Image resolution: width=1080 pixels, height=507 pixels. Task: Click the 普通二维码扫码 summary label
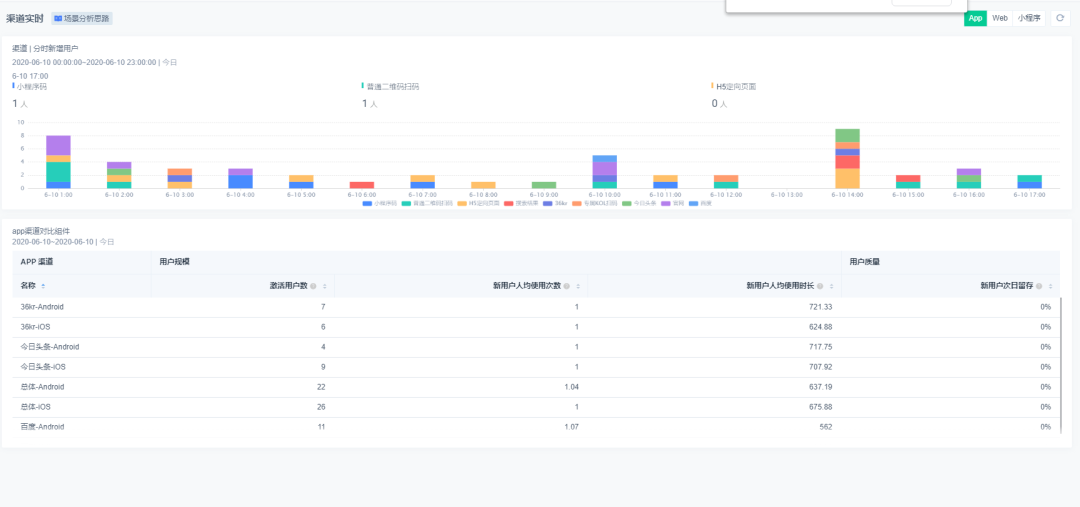pyautogui.click(x=393, y=87)
